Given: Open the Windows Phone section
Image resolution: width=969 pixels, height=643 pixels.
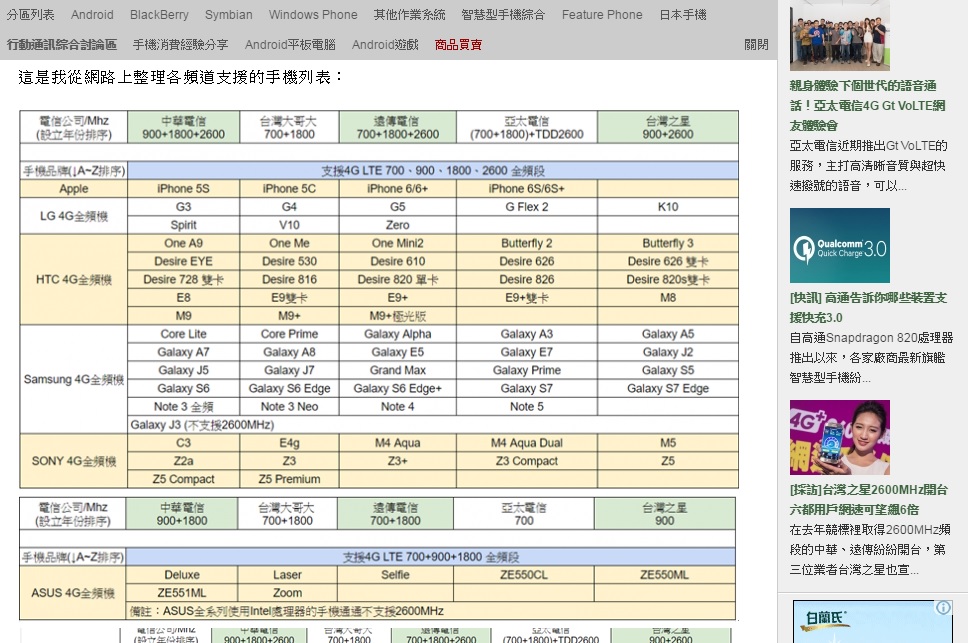Looking at the screenshot, I should (313, 14).
